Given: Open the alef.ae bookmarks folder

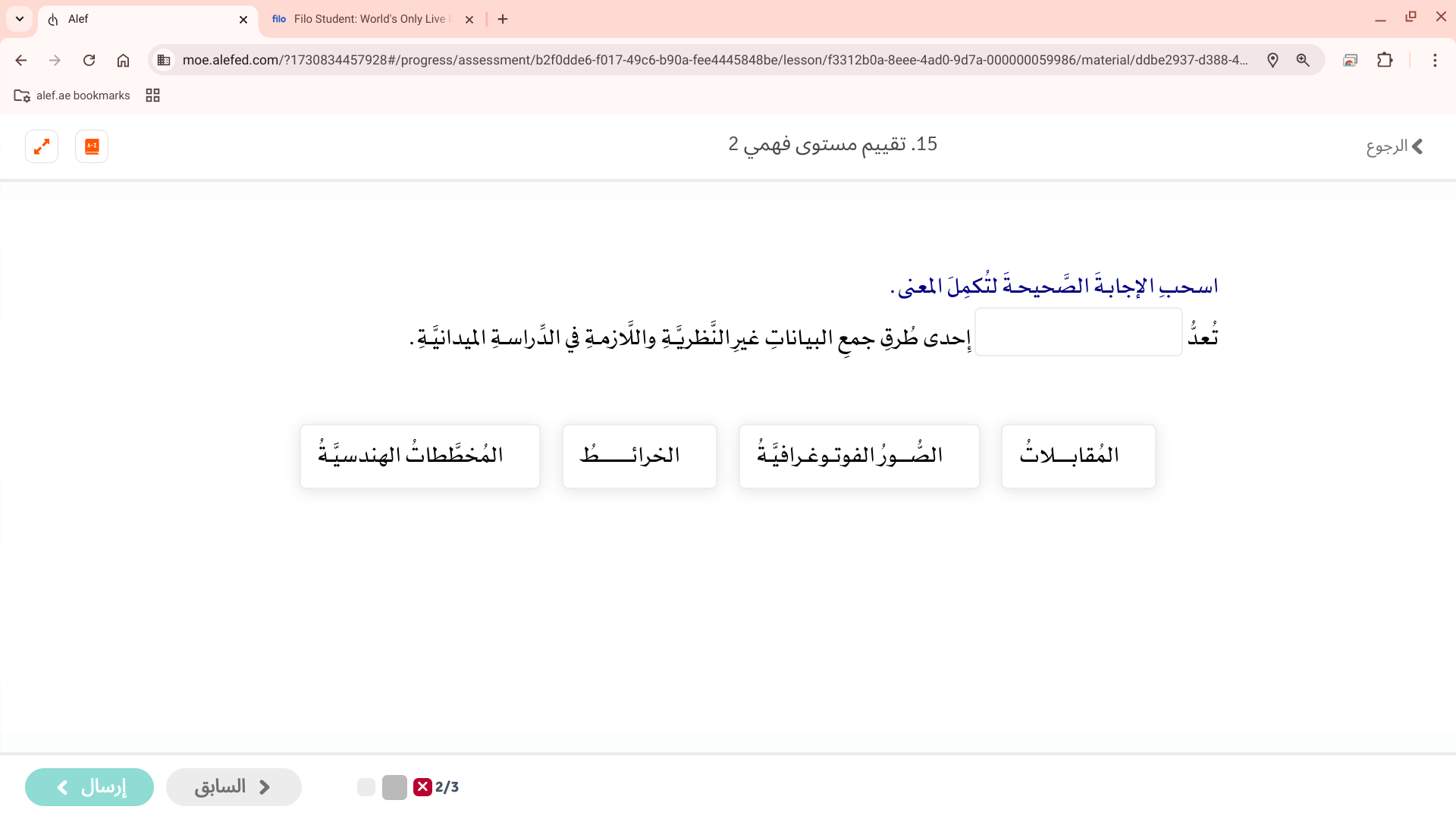Looking at the screenshot, I should point(72,96).
